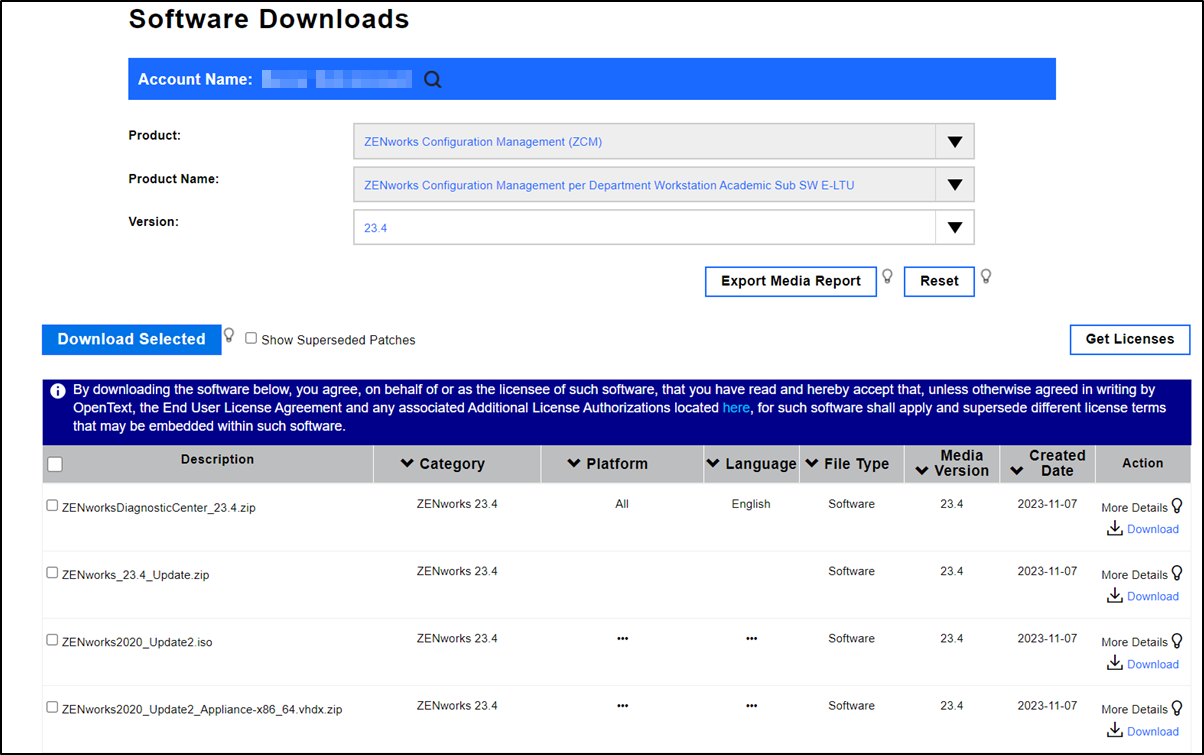
Task: Click download arrow icon for ZENworks_23.4_Update.zip
Action: pyautogui.click(x=1114, y=595)
